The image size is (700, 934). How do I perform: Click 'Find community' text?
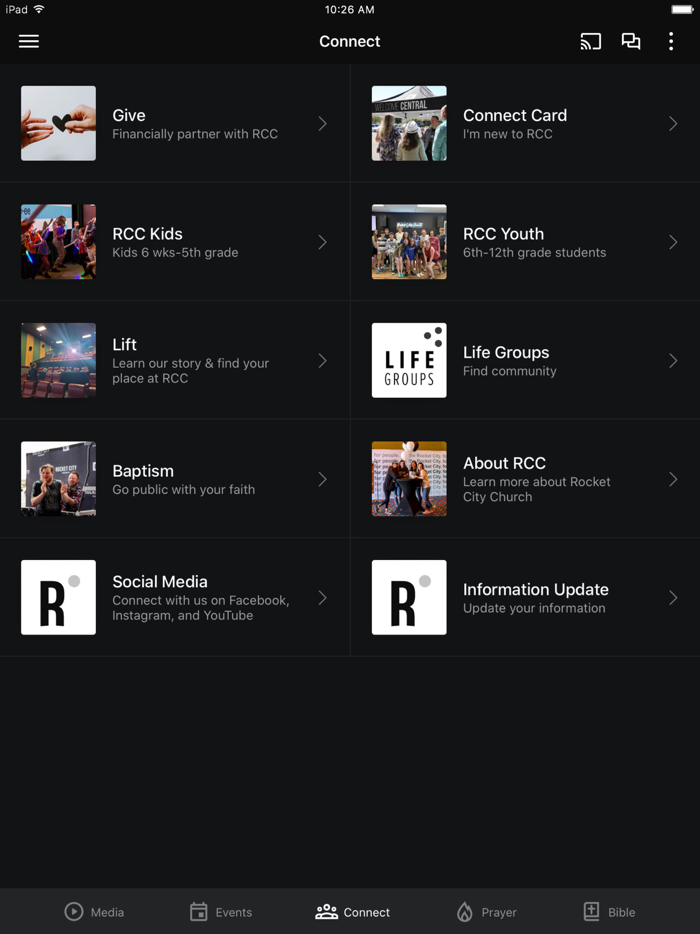(x=509, y=371)
